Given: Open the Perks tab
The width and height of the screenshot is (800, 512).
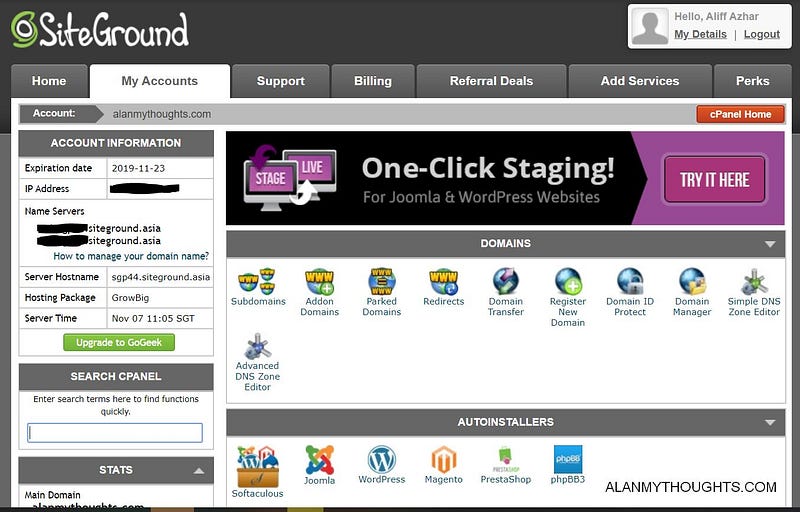Looking at the screenshot, I should pos(753,81).
